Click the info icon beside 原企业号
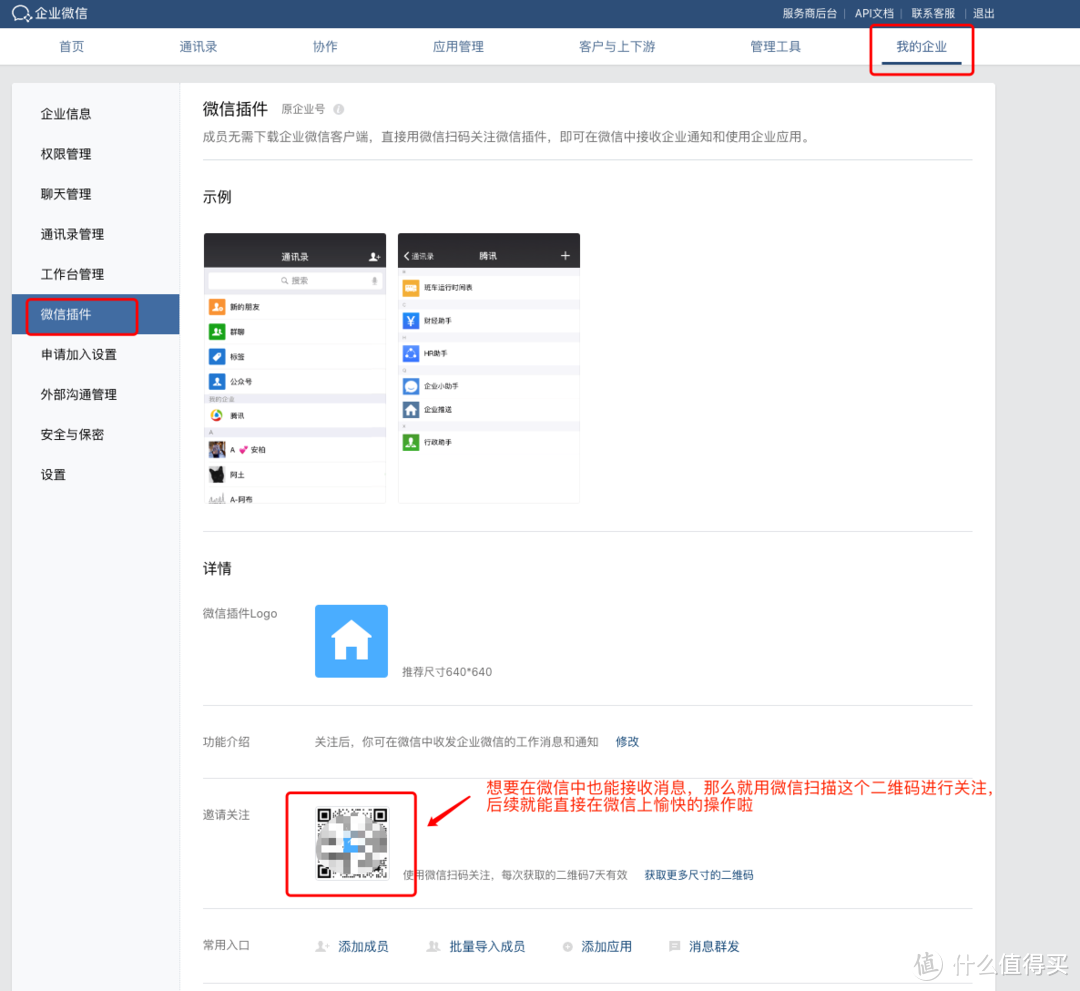Viewport: 1080px width, 991px height. [x=339, y=110]
